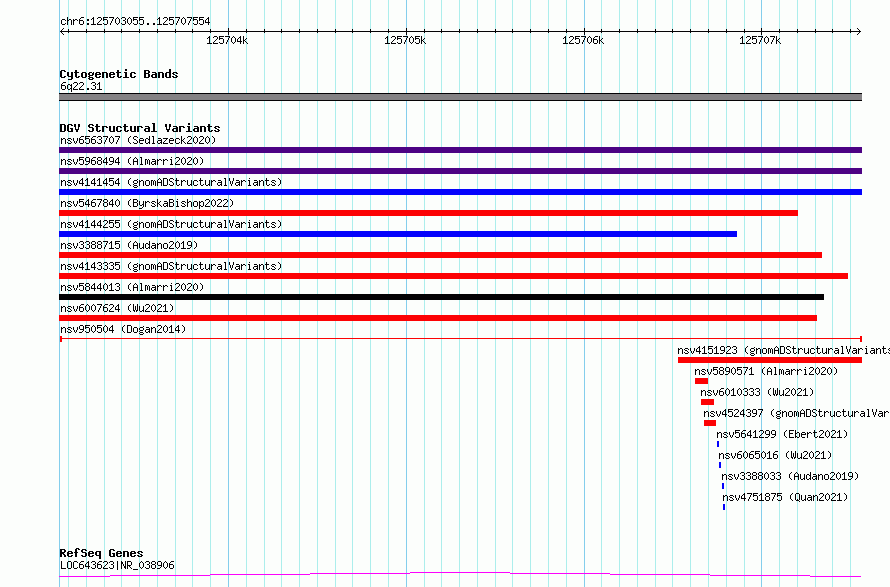Click the nsv4151923 variant label
This screenshot has height=587, width=890.
(x=783, y=350)
